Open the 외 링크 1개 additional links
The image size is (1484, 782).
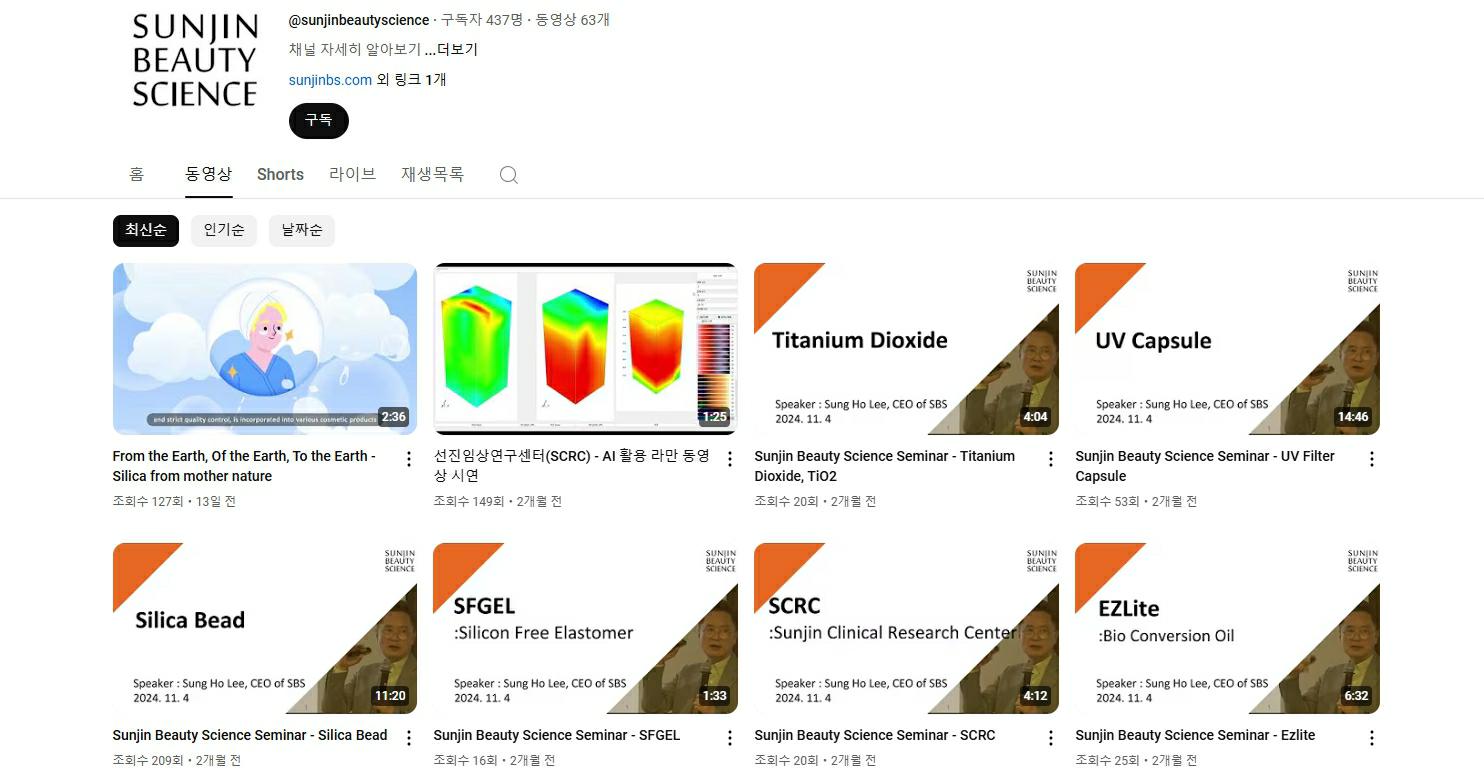[x=411, y=80]
